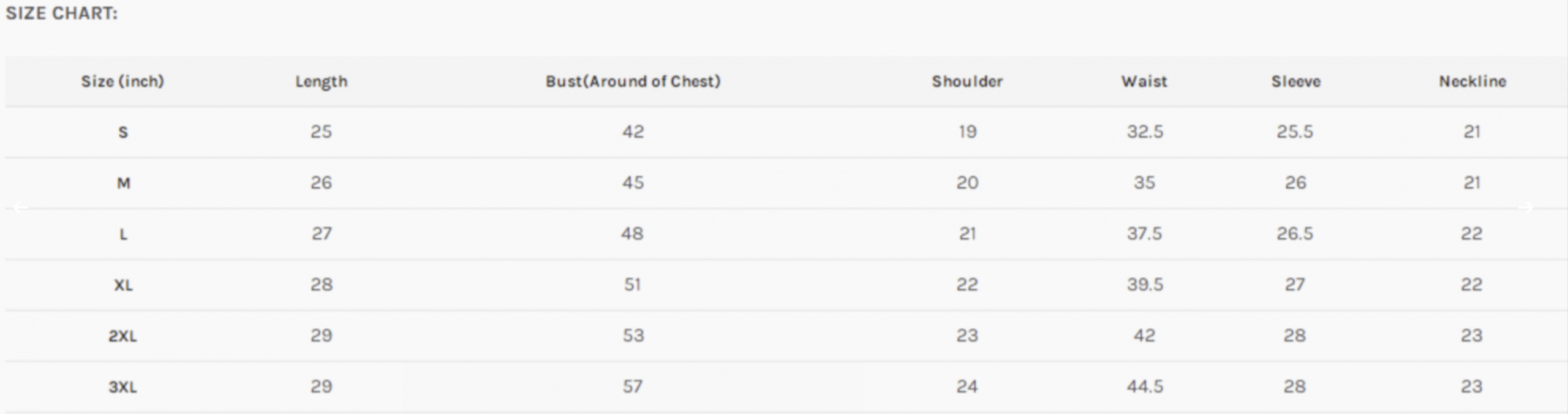This screenshot has height=414, width=1568.
Task: Click the Shoulder column header
Action: 967,81
